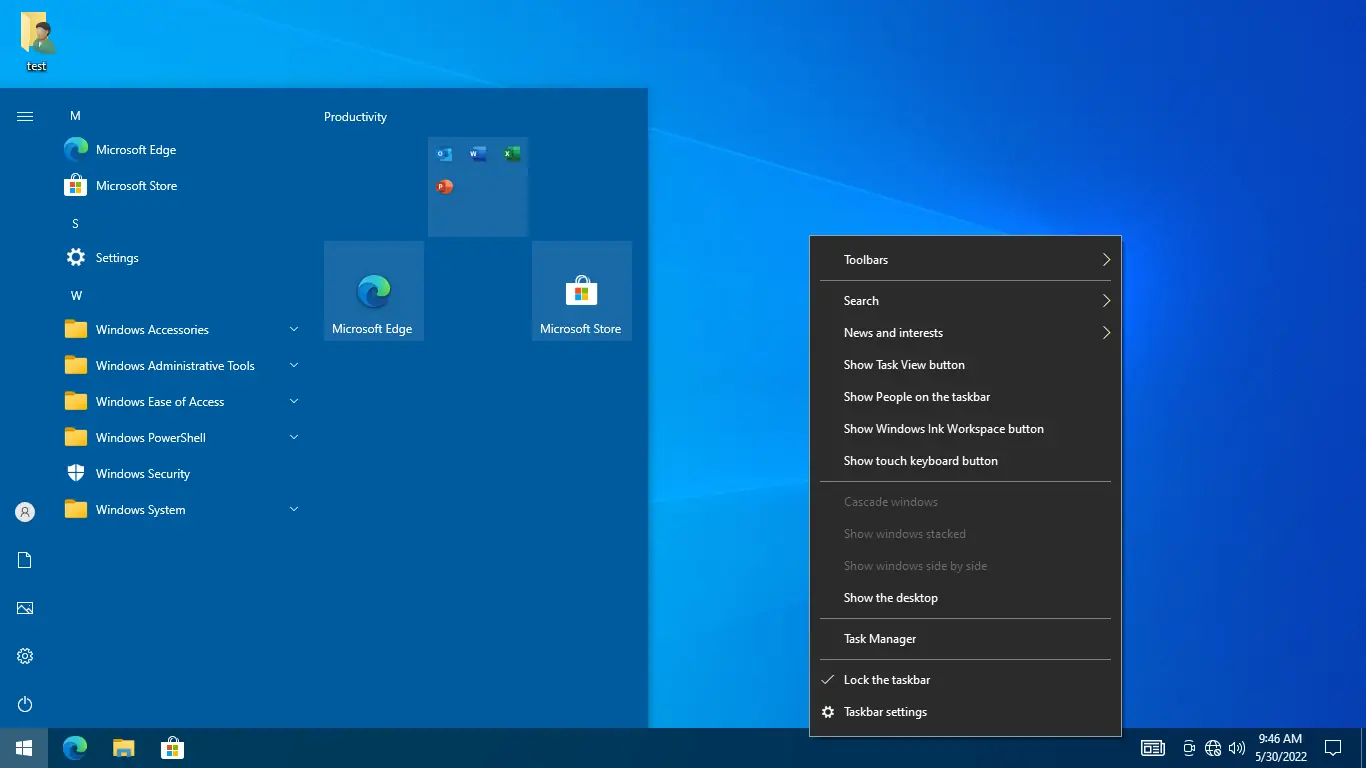This screenshot has width=1366, height=768.
Task: Launch Microsoft Store from the taskbar
Action: (172, 748)
